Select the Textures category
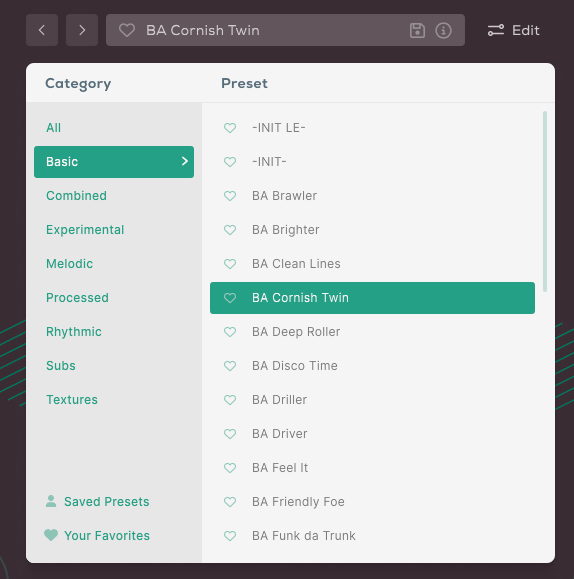This screenshot has width=574, height=579. (x=72, y=400)
